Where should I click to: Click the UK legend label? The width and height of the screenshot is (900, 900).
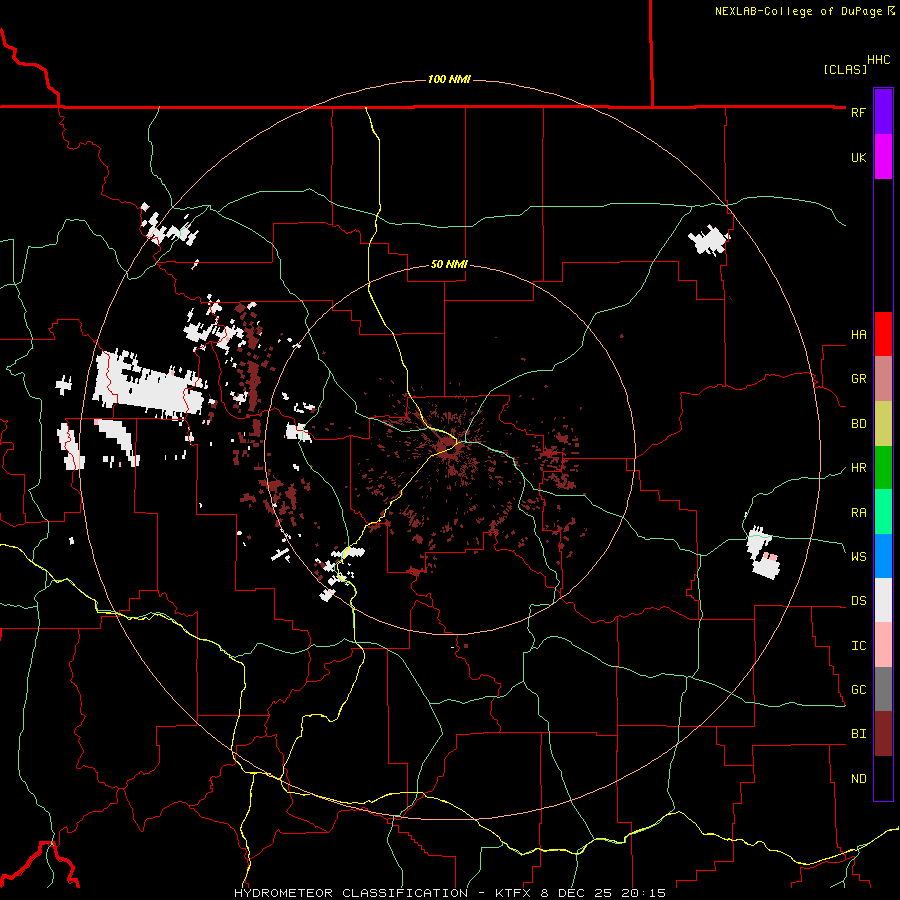tap(858, 157)
